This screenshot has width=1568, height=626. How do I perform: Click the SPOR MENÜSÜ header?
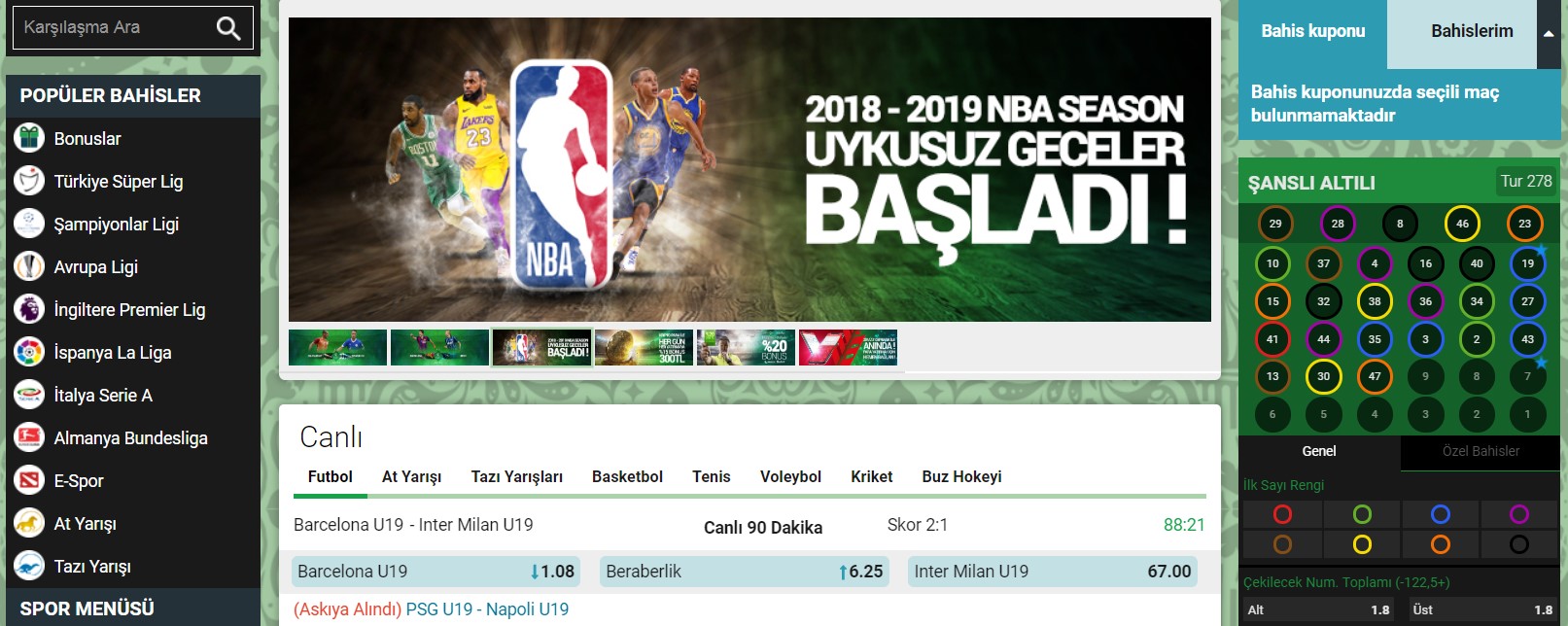pyautogui.click(x=87, y=609)
